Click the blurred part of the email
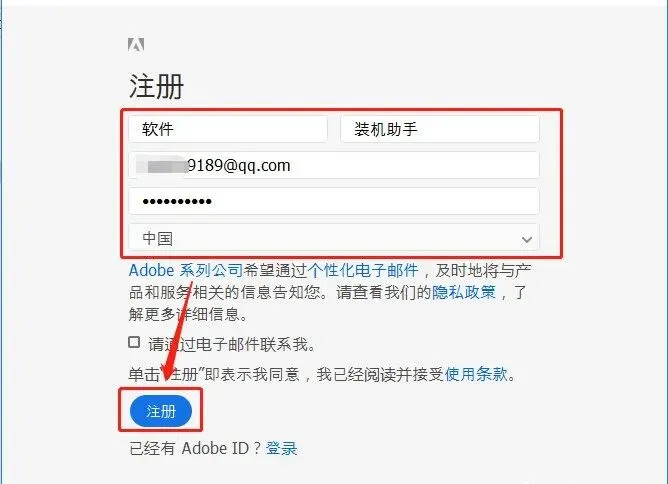 [162, 165]
